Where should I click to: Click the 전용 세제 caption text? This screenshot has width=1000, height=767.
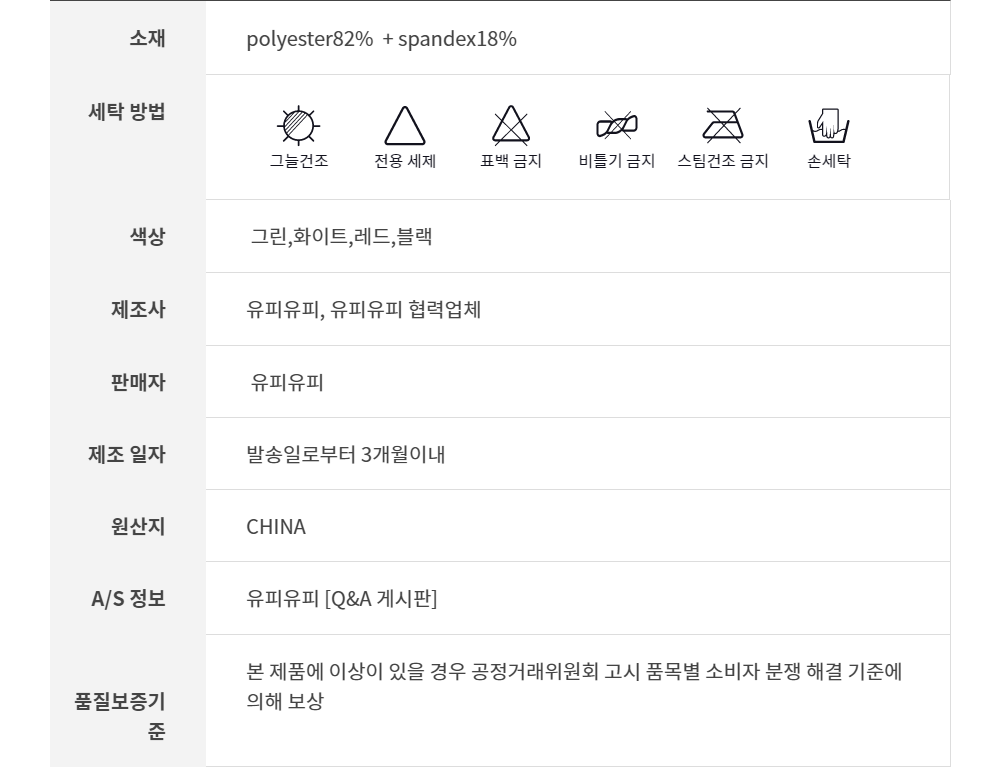[405, 161]
